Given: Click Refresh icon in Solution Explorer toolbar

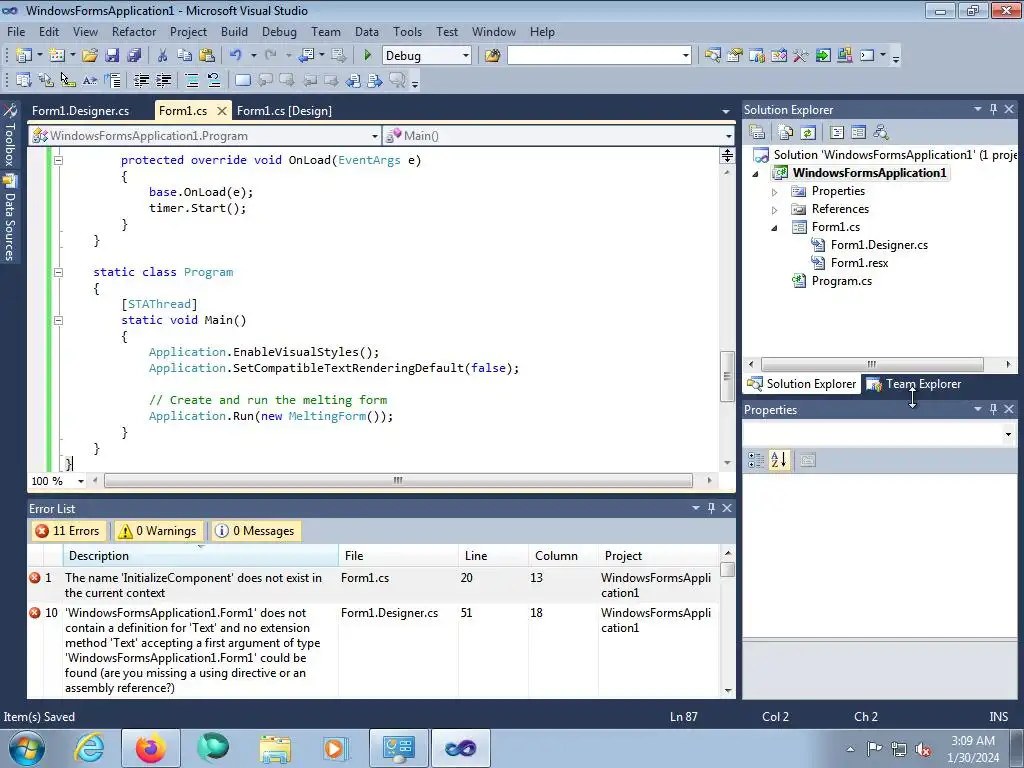Looking at the screenshot, I should coord(808,133).
